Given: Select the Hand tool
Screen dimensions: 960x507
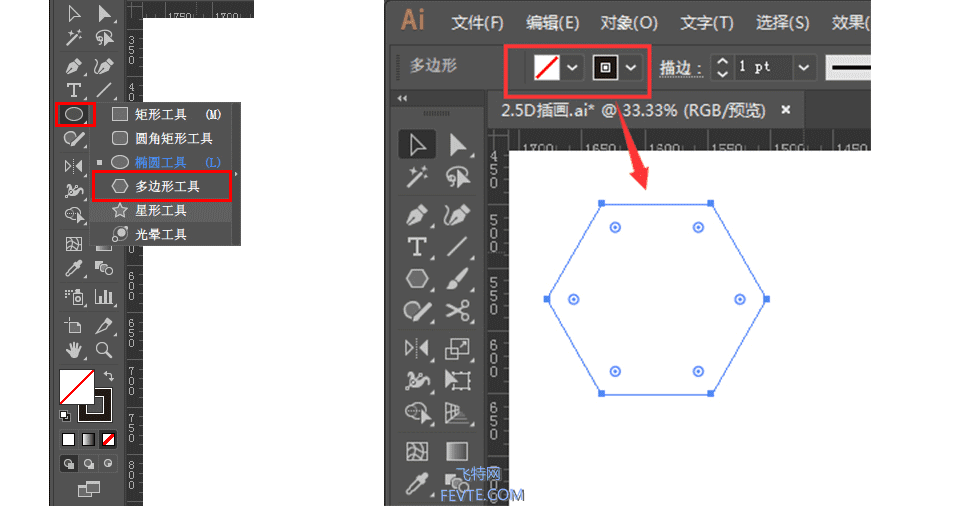Looking at the screenshot, I should 73,350.
